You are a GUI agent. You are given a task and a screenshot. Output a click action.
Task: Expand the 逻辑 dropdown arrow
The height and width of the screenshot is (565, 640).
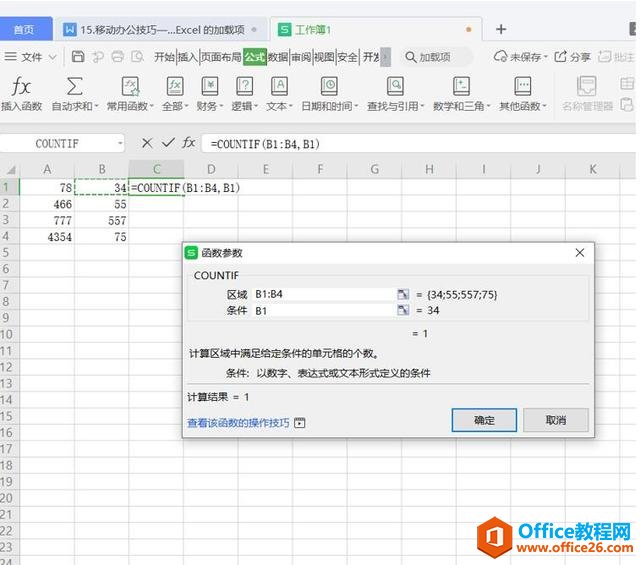pos(256,106)
